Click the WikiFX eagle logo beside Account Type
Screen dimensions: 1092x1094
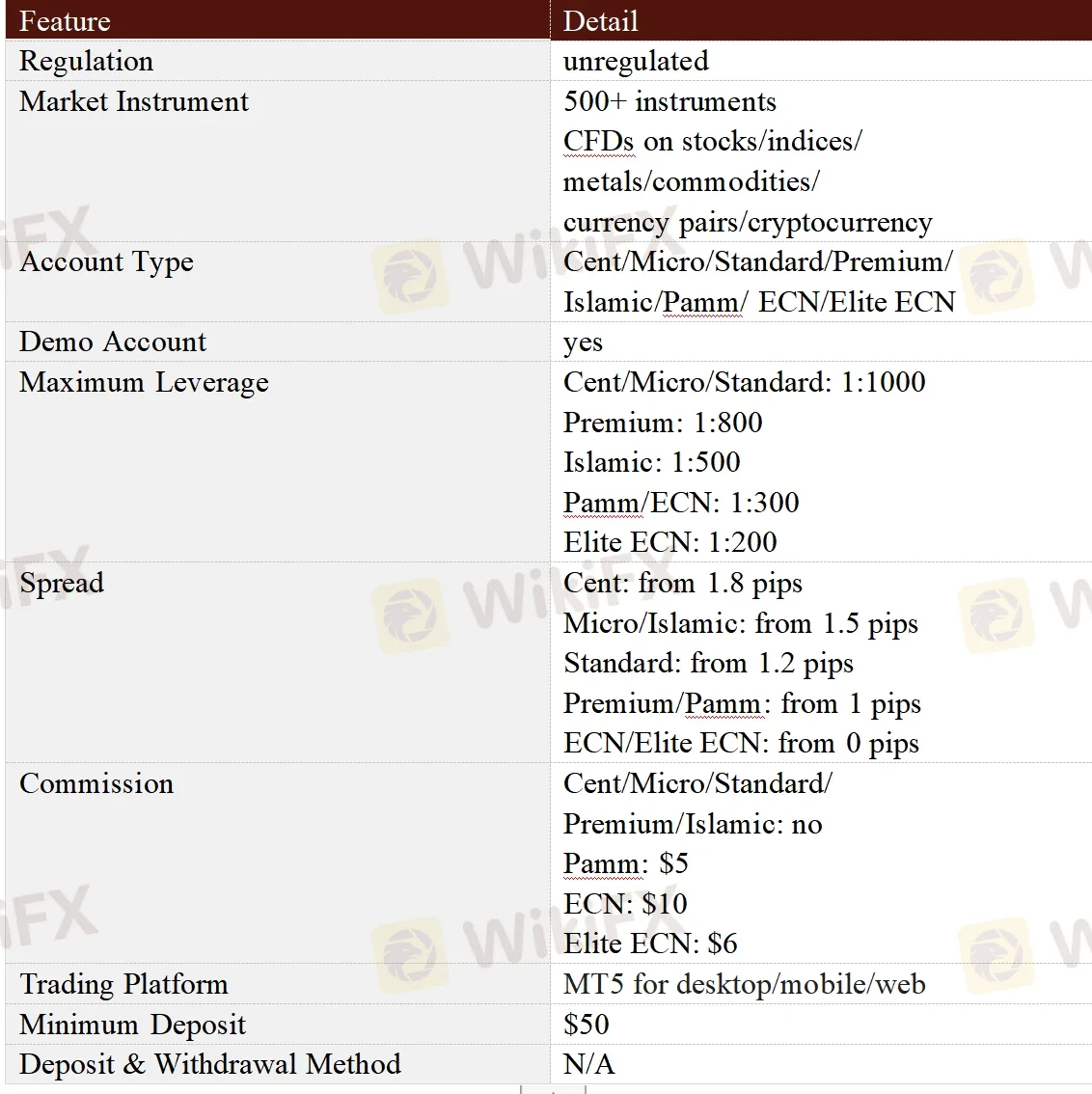click(412, 277)
